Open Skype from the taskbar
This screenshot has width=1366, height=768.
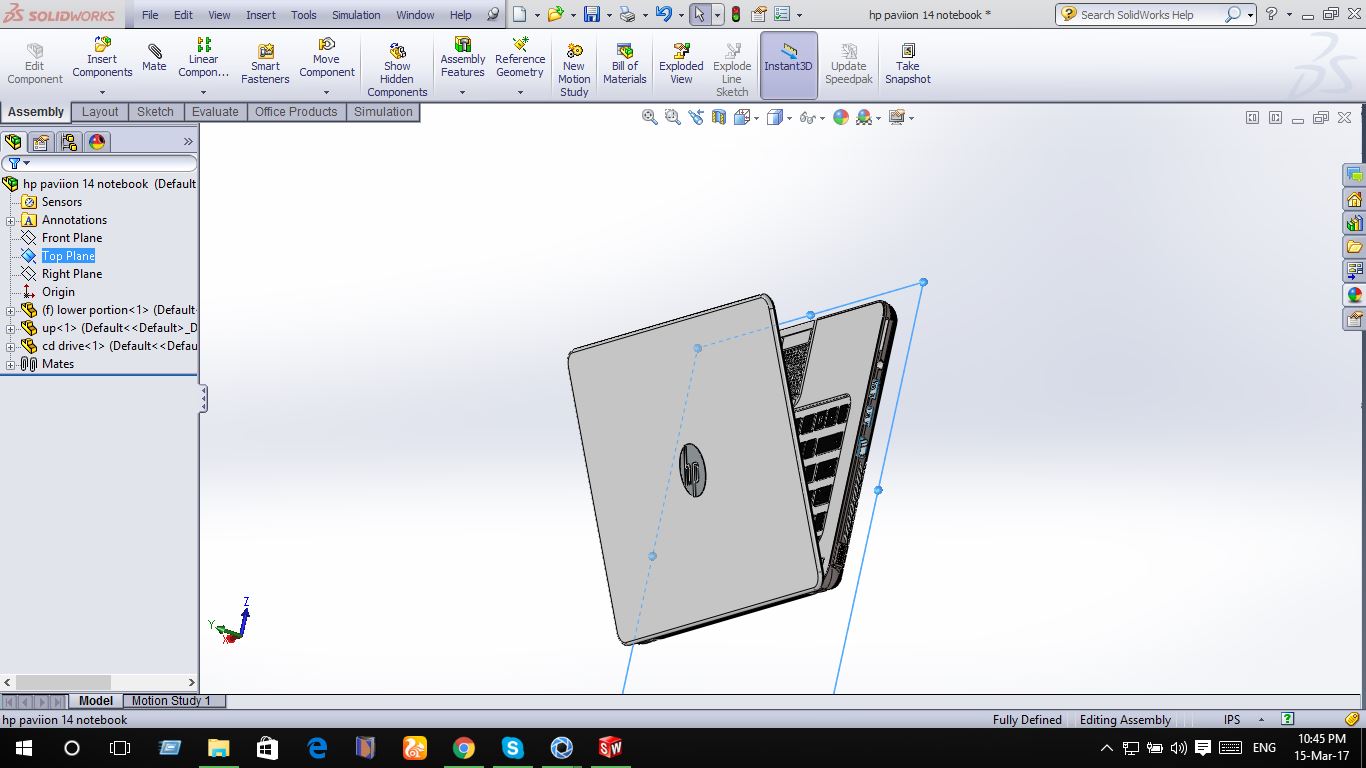512,747
